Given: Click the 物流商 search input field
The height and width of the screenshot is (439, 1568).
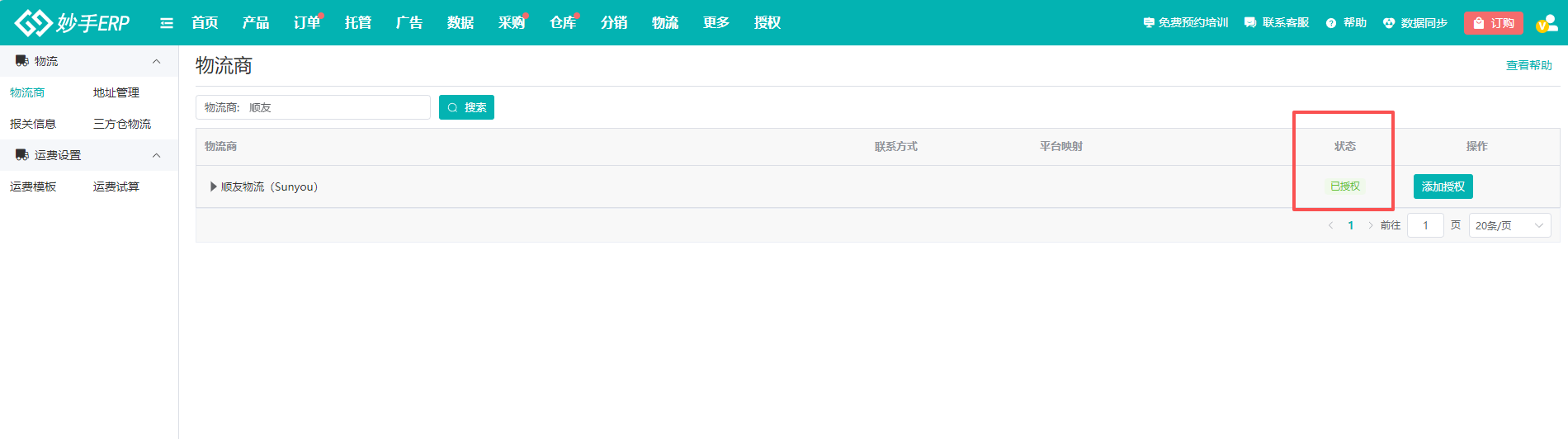Looking at the screenshot, I should (x=313, y=107).
